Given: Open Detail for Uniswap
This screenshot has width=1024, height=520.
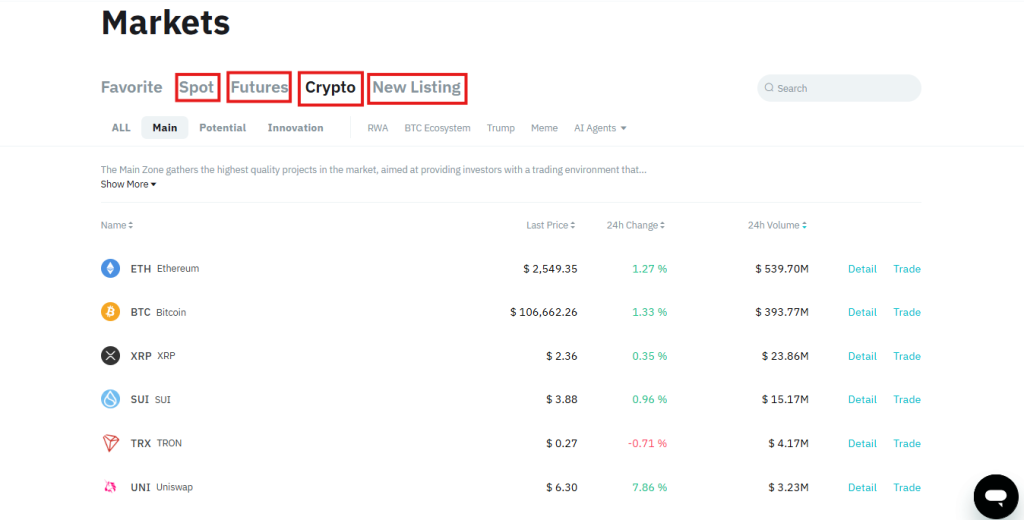Looking at the screenshot, I should point(862,487).
